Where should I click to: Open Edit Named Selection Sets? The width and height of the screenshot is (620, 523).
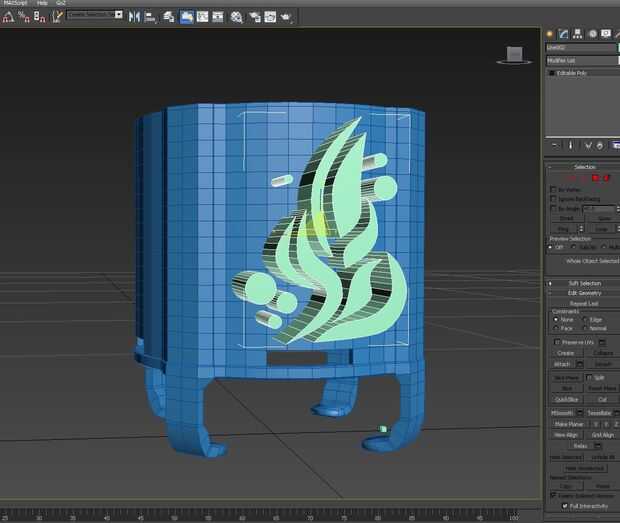pos(57,17)
